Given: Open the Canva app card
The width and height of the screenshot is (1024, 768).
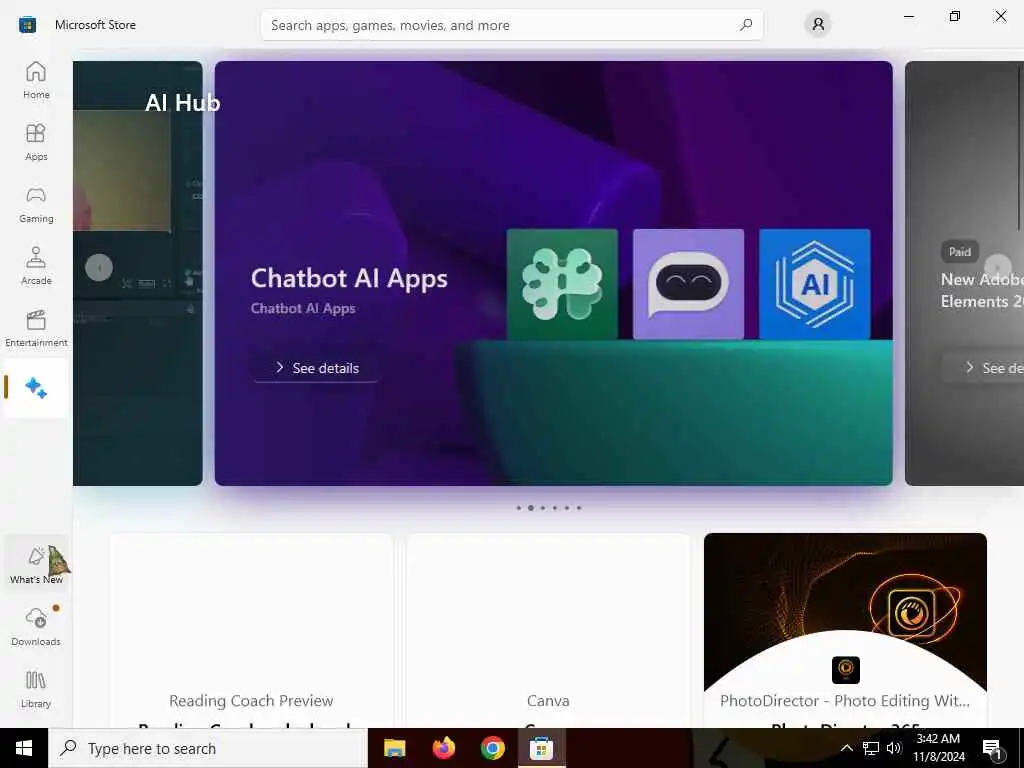Looking at the screenshot, I should tap(548, 631).
